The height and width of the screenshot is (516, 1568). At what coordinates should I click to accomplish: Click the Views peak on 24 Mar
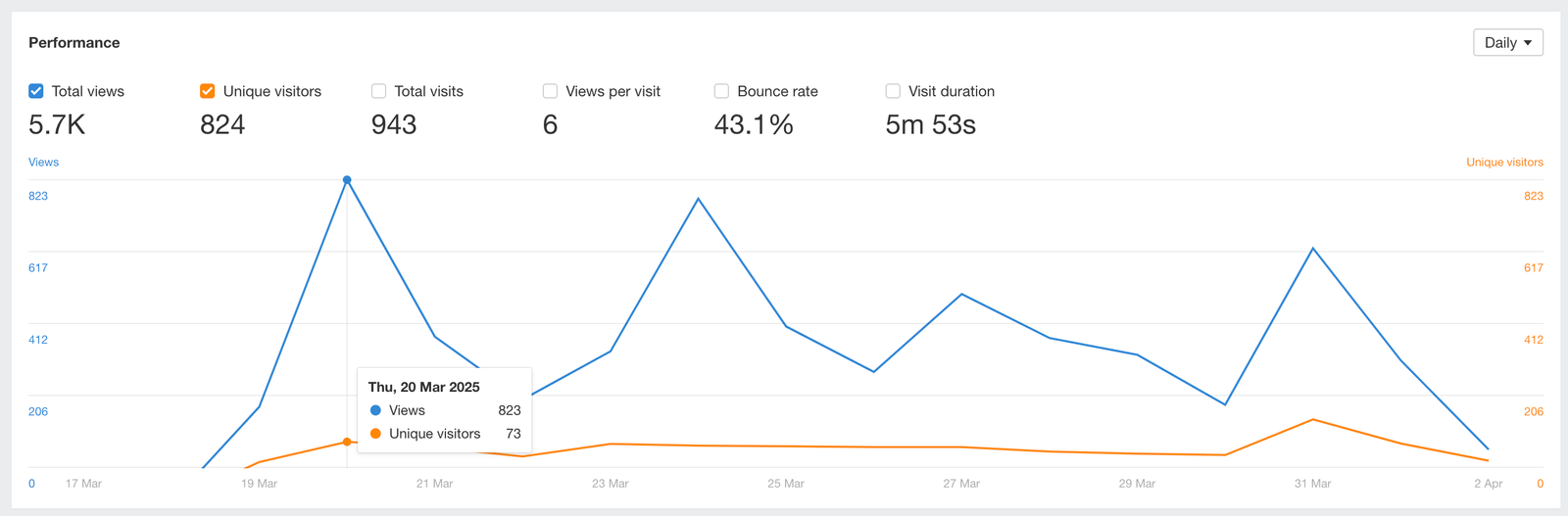pos(698,199)
